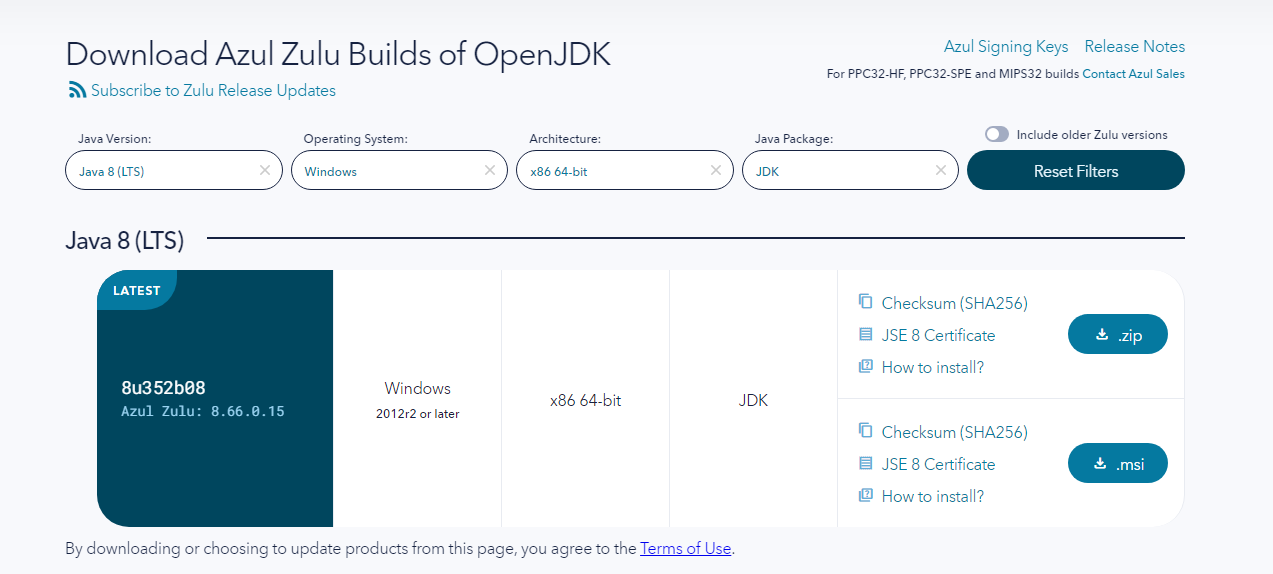View JSE 8 Certificate for .zip
Screen dimensions: 1273x574
tap(938, 335)
